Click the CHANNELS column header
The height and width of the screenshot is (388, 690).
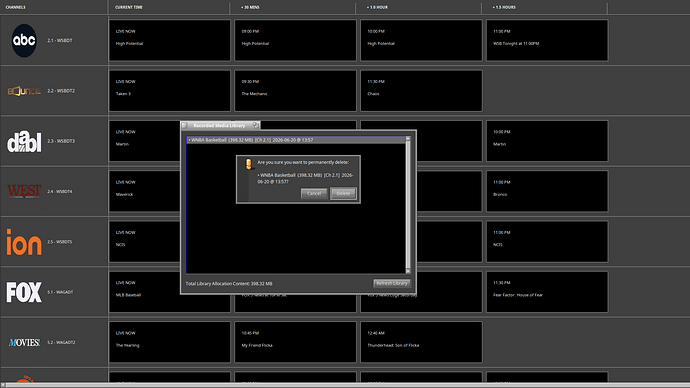point(15,7)
